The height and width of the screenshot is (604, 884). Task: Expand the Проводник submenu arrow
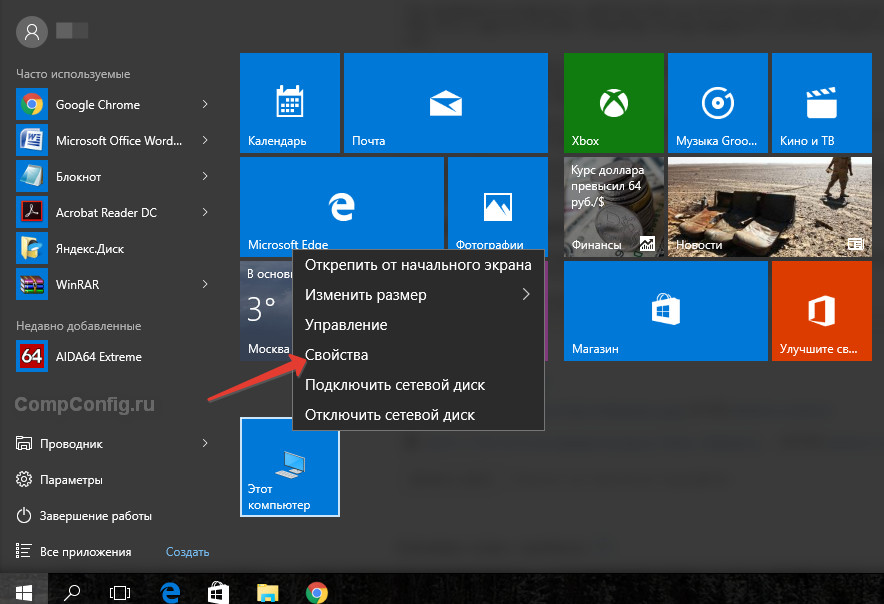pos(205,443)
